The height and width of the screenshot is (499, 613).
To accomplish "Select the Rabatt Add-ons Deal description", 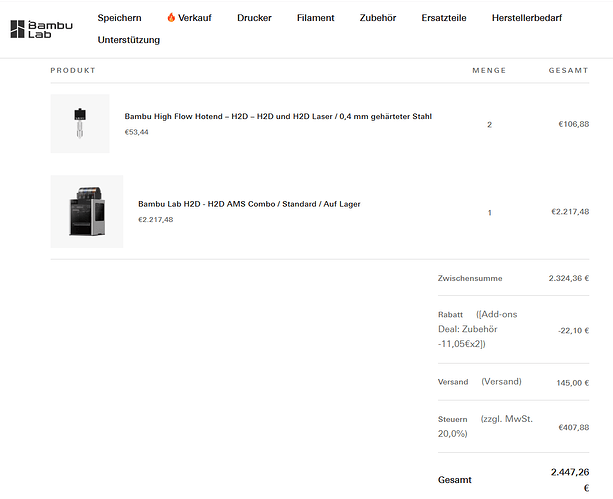I will tap(477, 329).
